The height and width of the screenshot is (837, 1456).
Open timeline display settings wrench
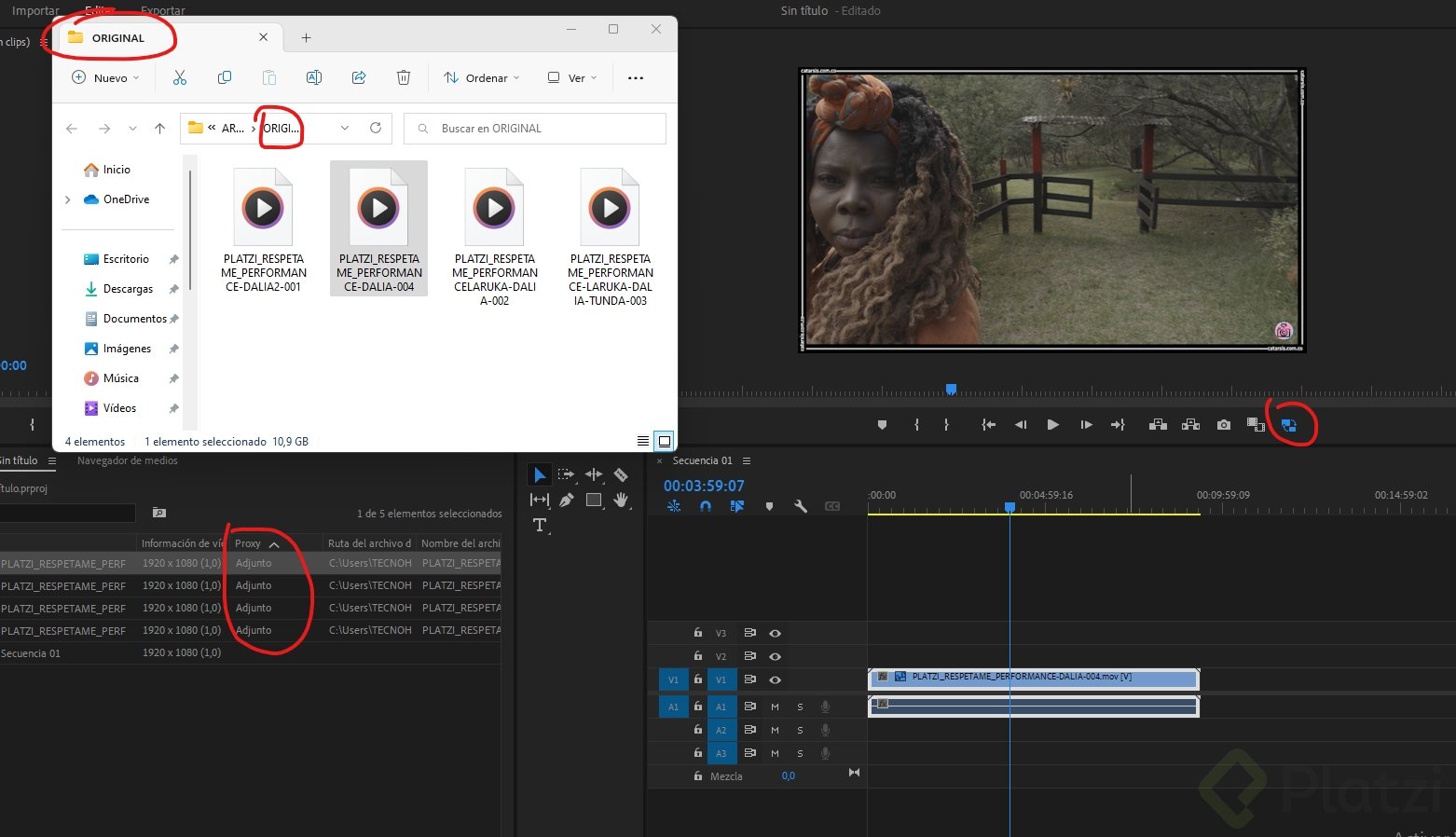click(x=800, y=506)
